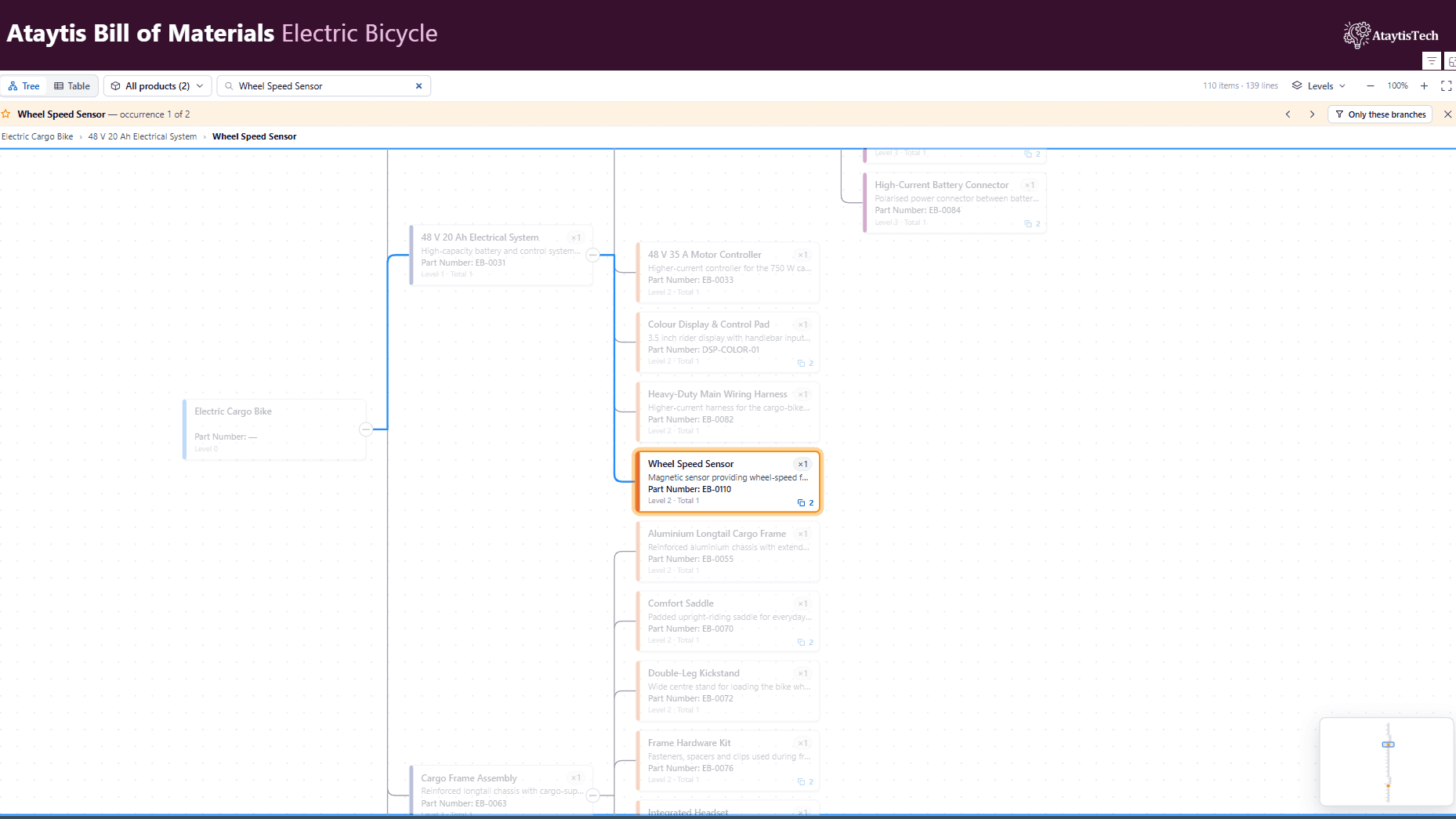Click the '110 items · 139 lines' count
Screen dimensions: 1456x819
1240,86
